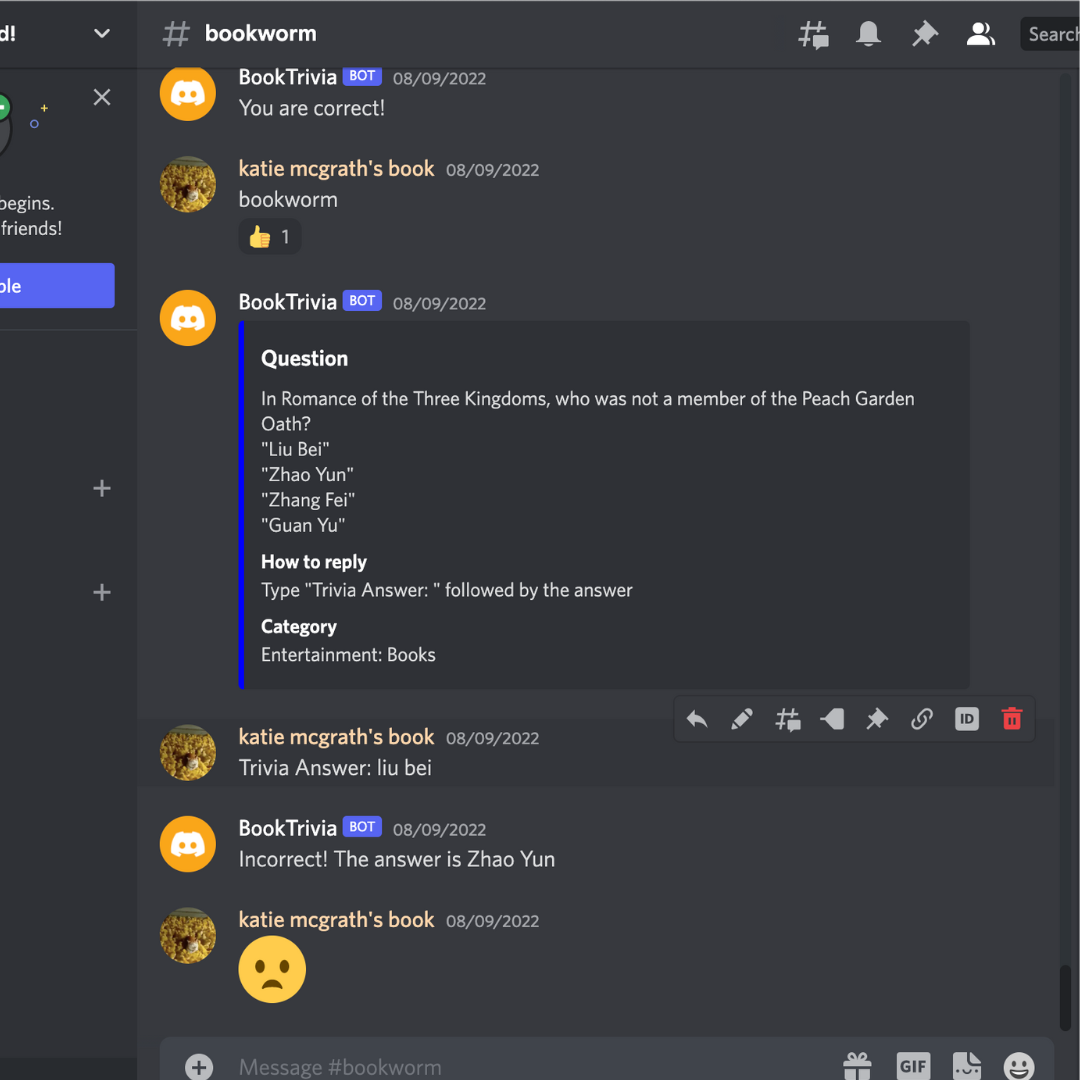Show the member list icon

point(980,34)
